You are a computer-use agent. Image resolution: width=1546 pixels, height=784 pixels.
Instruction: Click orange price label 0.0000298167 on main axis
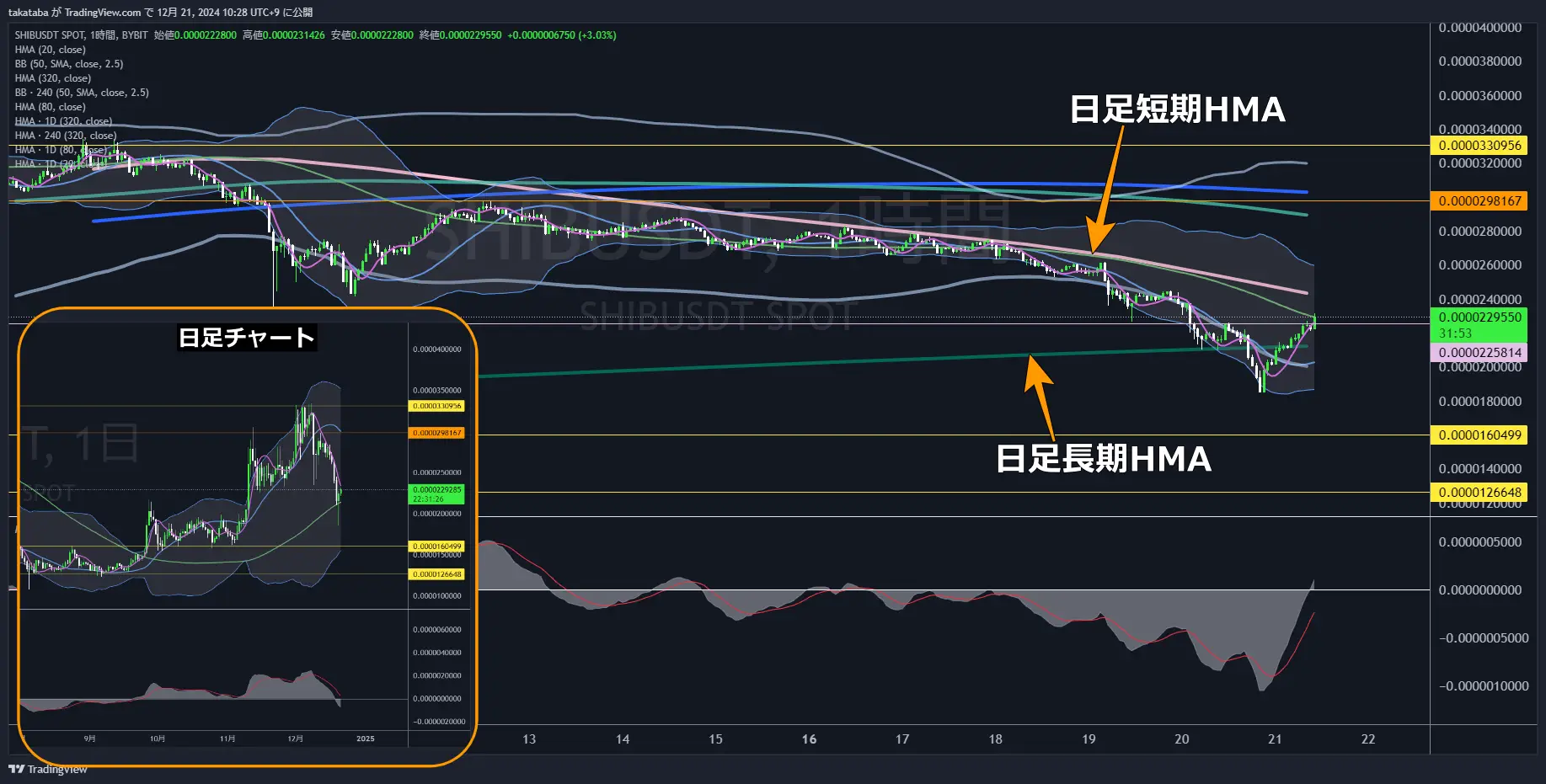[1479, 201]
